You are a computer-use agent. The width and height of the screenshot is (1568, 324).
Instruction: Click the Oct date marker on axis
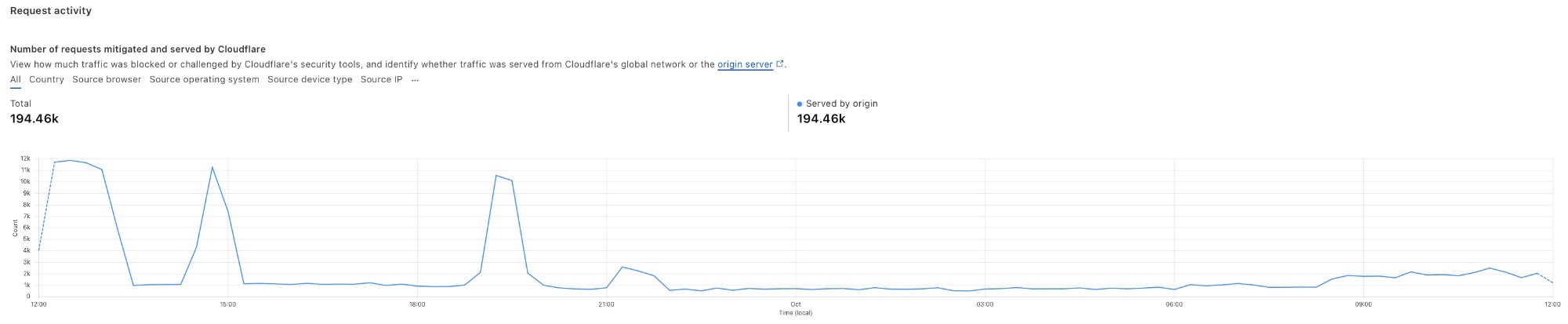796,304
